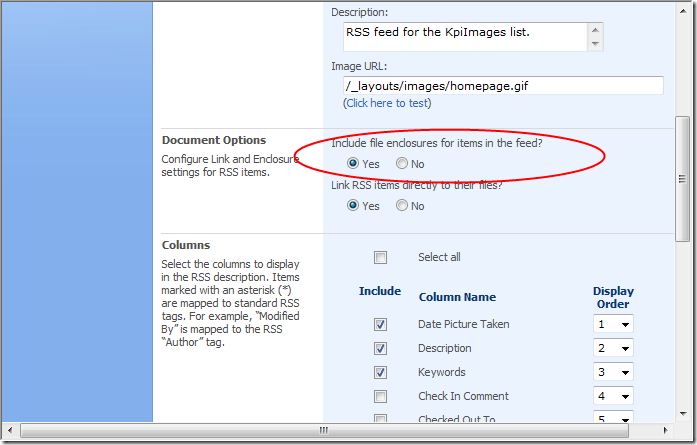This screenshot has width=697, height=445.
Task: Uncheck the Description column checkbox
Action: (380, 348)
